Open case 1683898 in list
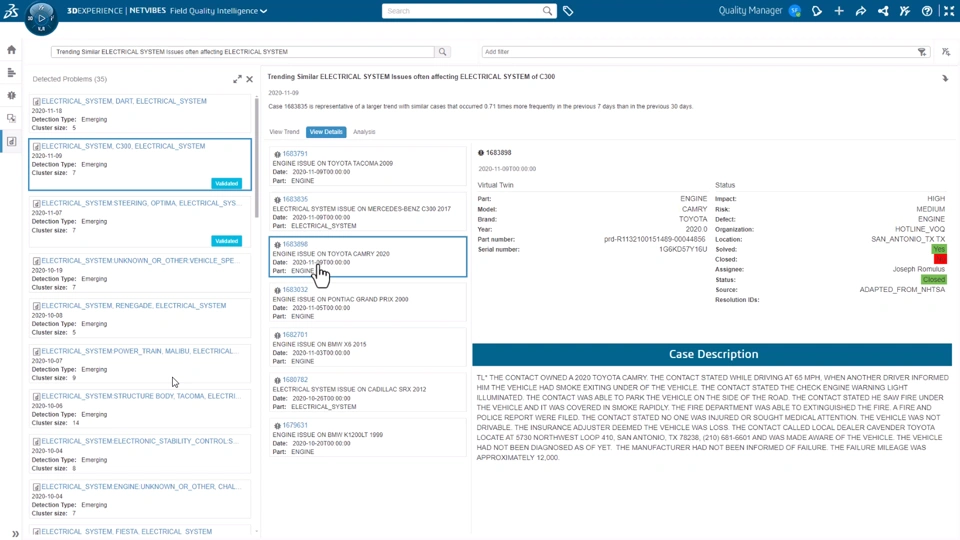This screenshot has width=960, height=540. pos(295,244)
